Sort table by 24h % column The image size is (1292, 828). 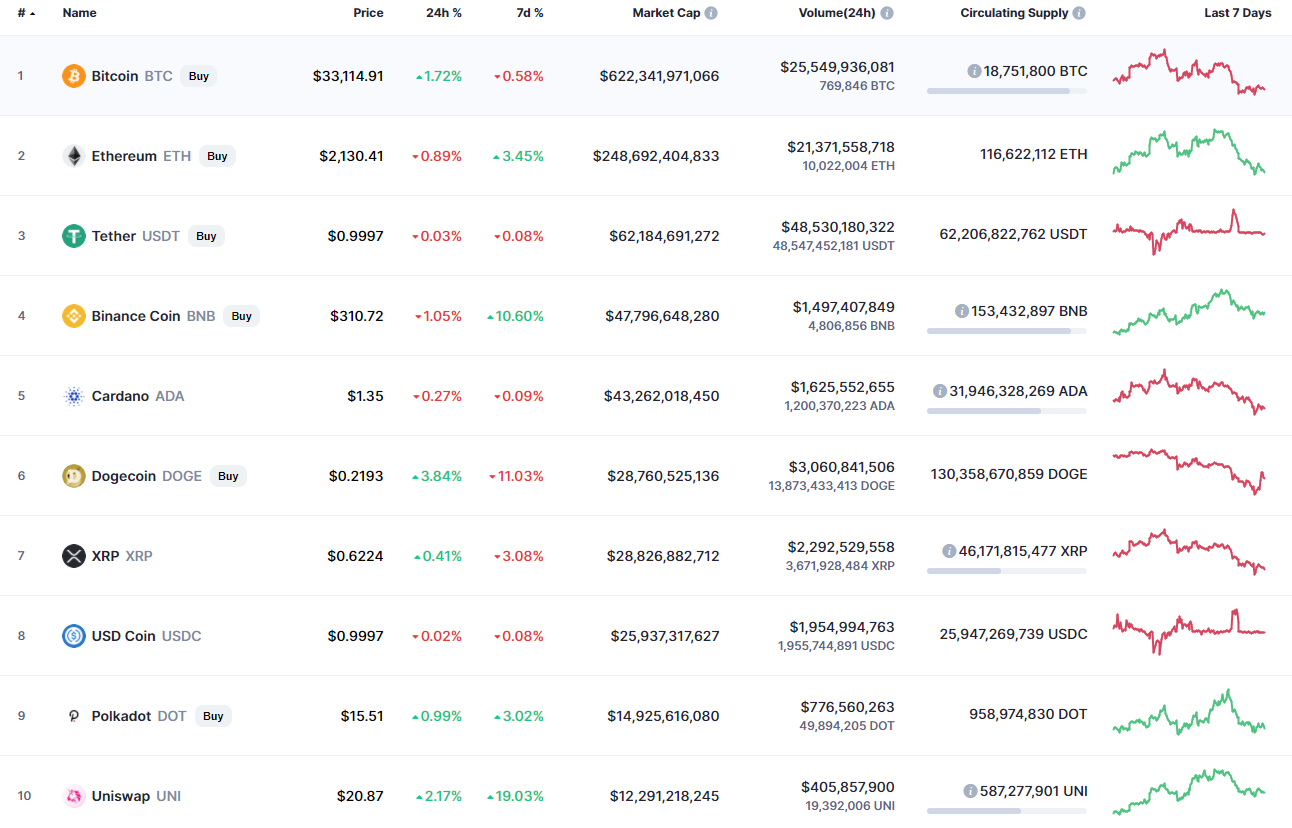pyautogui.click(x=444, y=13)
